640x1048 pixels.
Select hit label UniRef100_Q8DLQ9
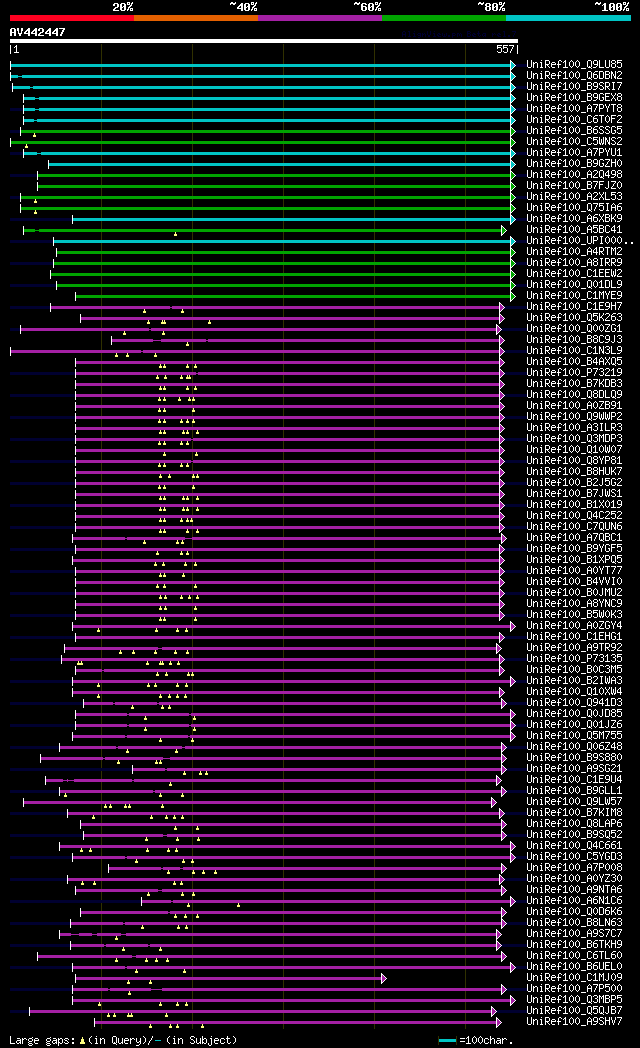(x=574, y=395)
